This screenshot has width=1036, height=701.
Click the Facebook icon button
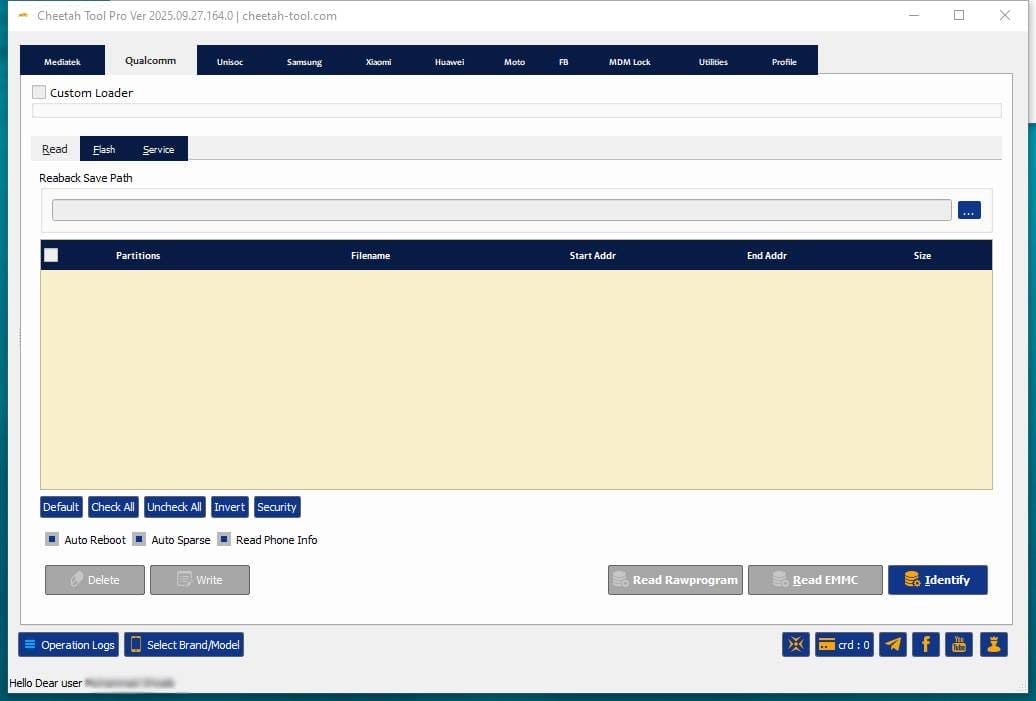point(925,645)
